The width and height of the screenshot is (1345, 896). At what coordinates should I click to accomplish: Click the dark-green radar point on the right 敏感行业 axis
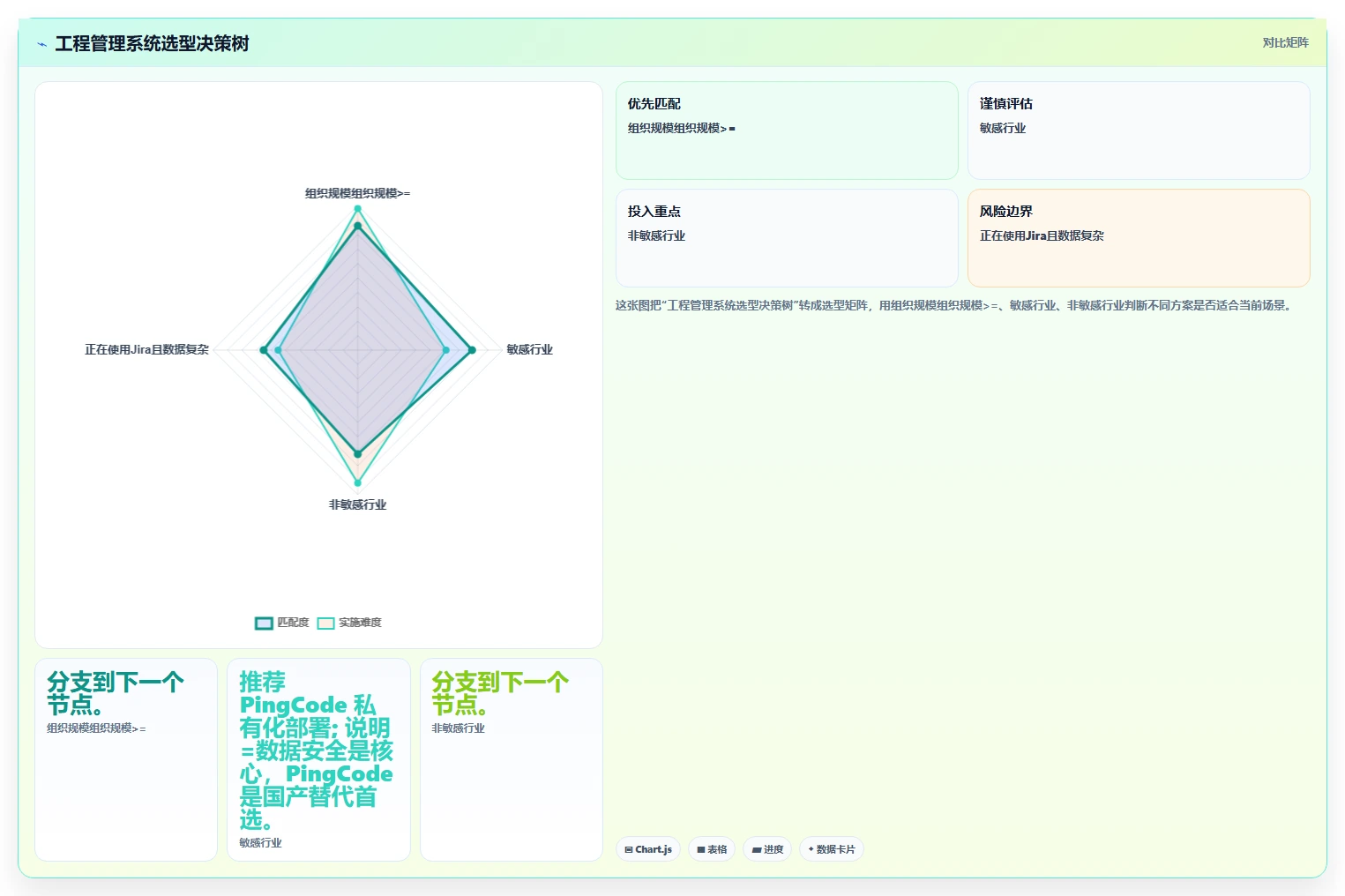tap(472, 350)
